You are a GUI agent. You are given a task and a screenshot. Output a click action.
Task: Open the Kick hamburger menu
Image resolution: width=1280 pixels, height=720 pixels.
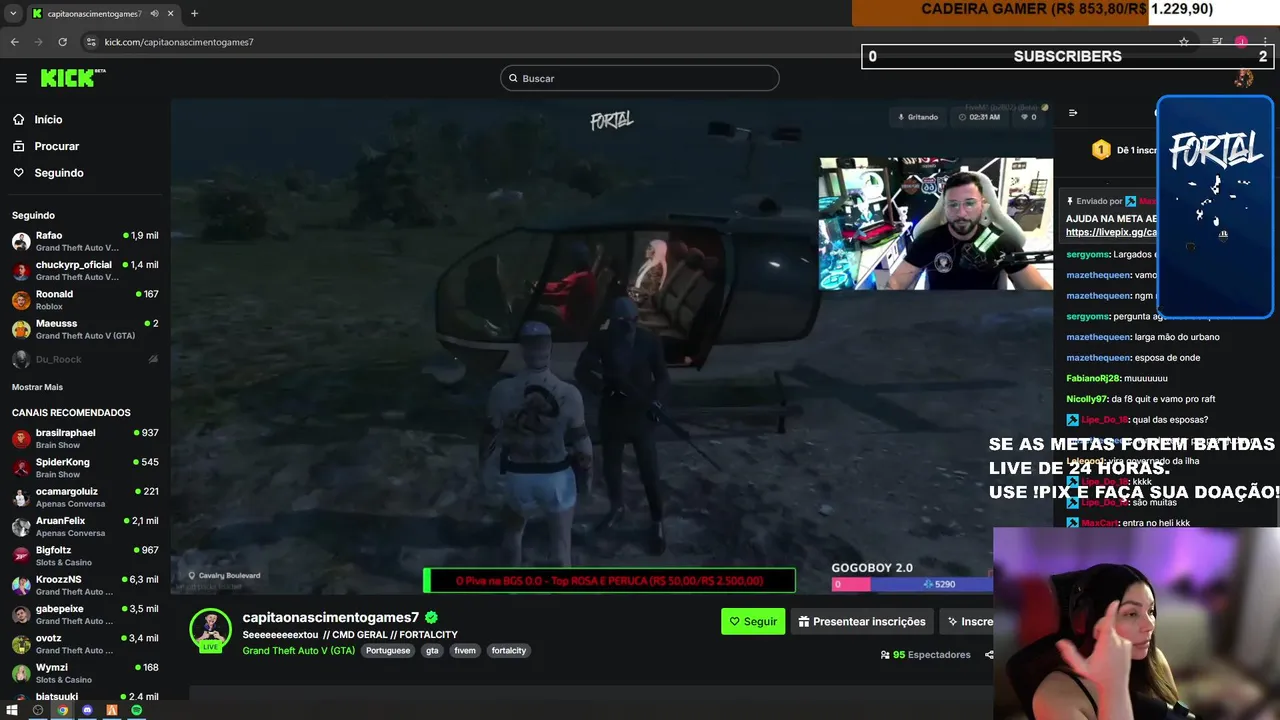pyautogui.click(x=21, y=78)
